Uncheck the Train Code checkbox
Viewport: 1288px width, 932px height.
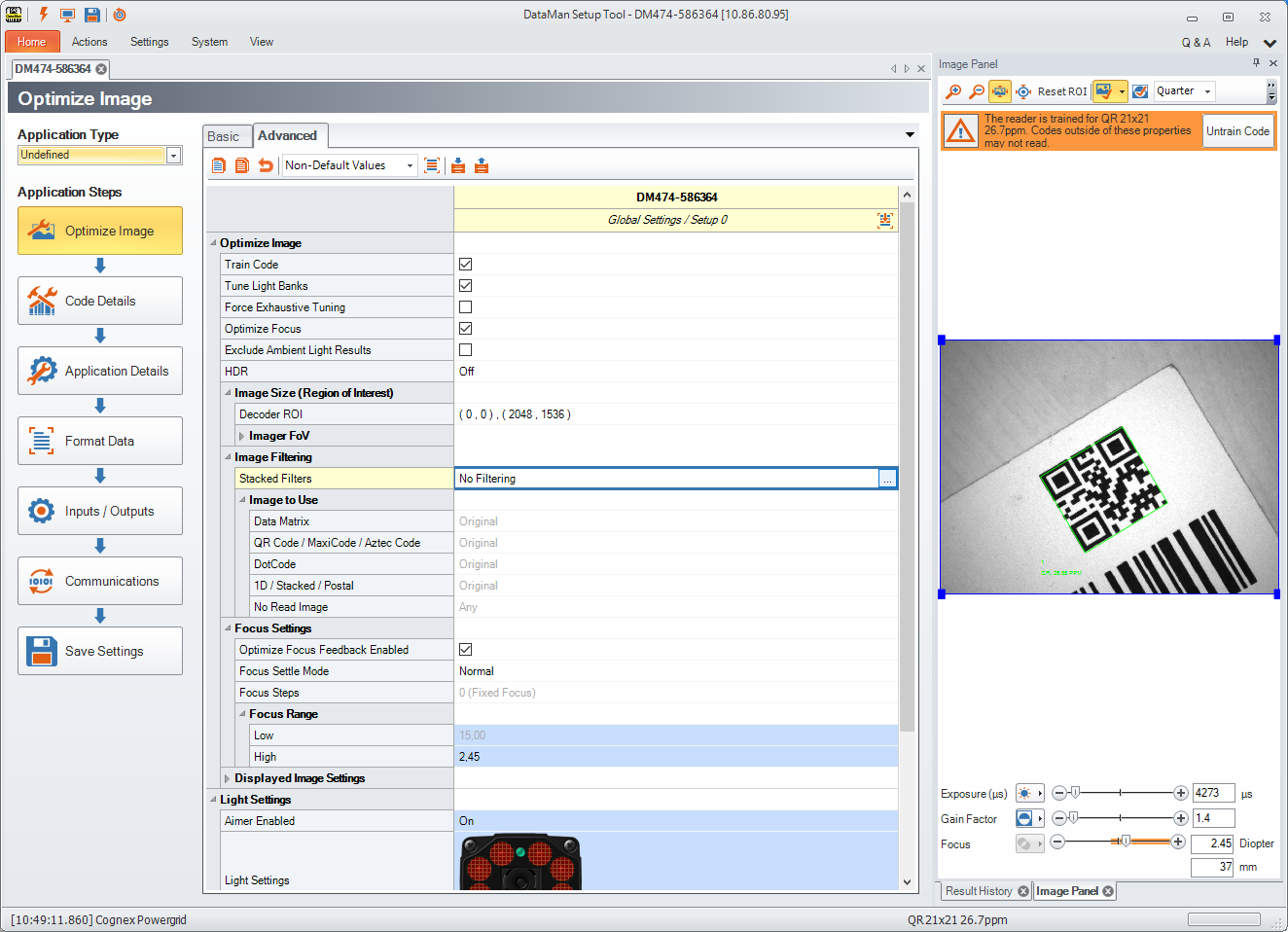[x=465, y=265]
